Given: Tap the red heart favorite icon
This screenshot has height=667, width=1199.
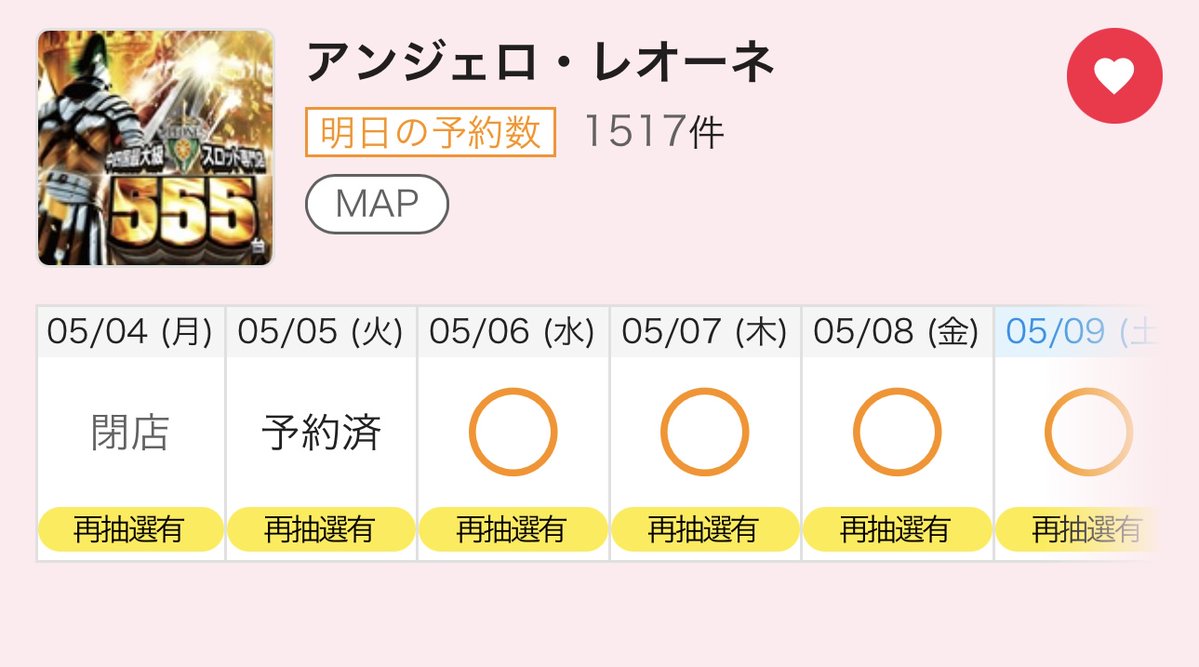Looking at the screenshot, I should [1114, 76].
